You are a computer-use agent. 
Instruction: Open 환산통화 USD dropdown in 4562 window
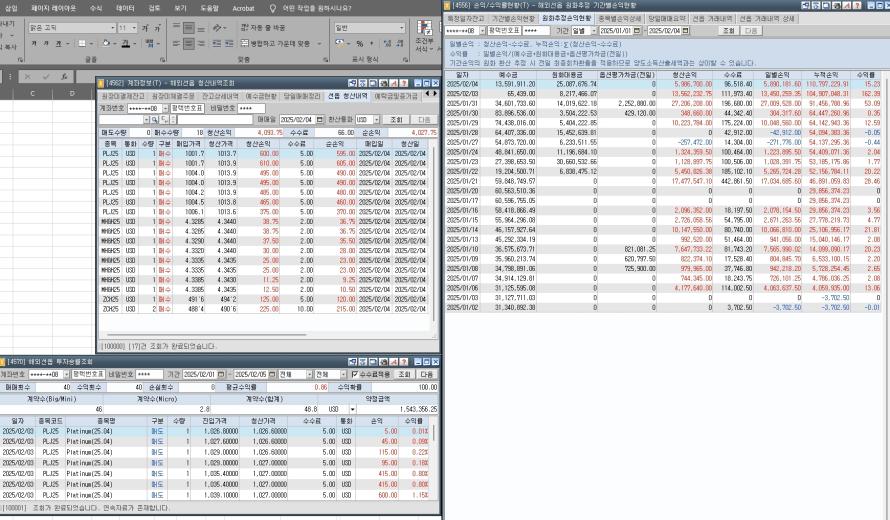tap(376, 120)
